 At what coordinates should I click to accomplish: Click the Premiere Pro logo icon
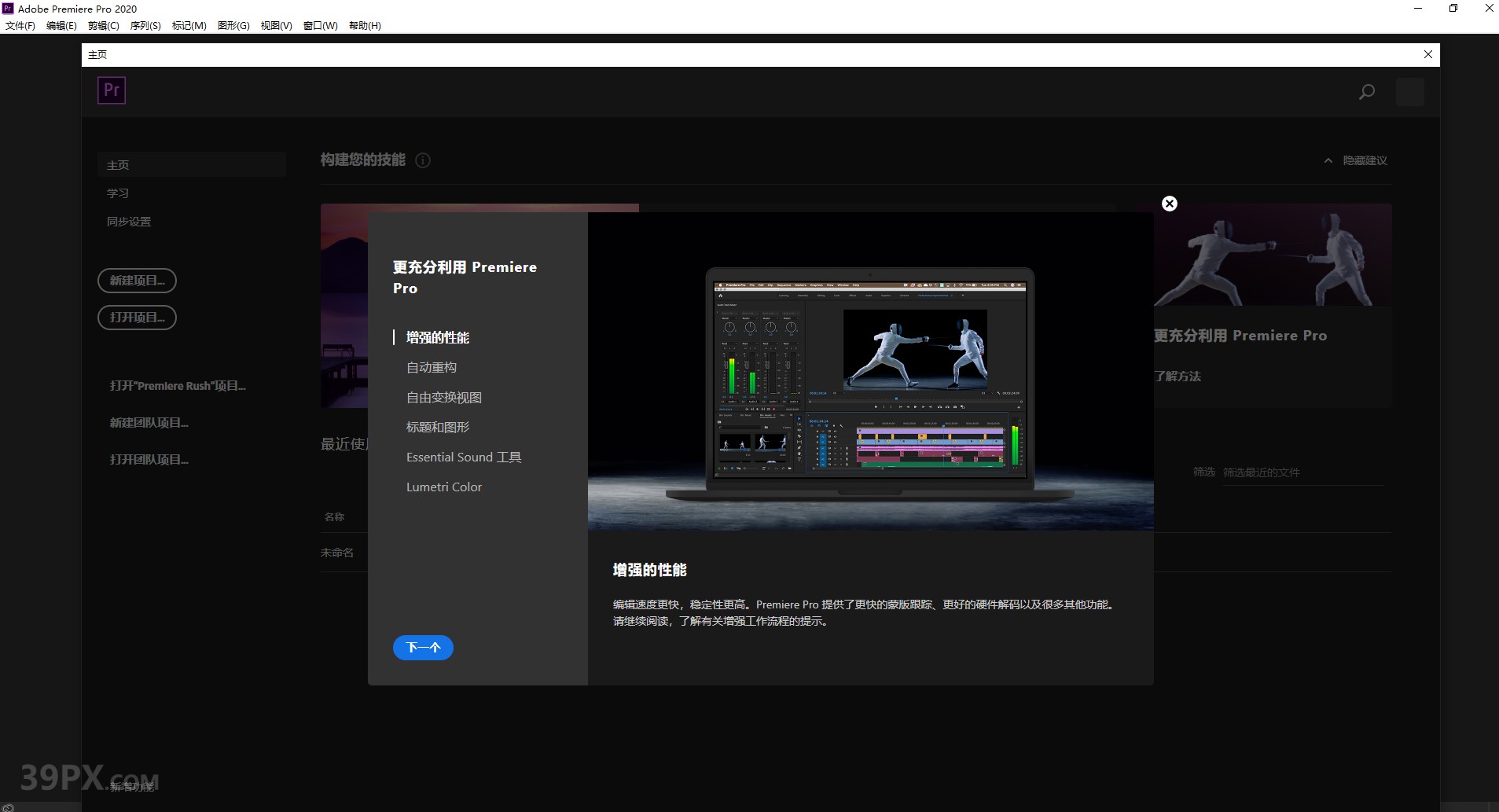[112, 90]
